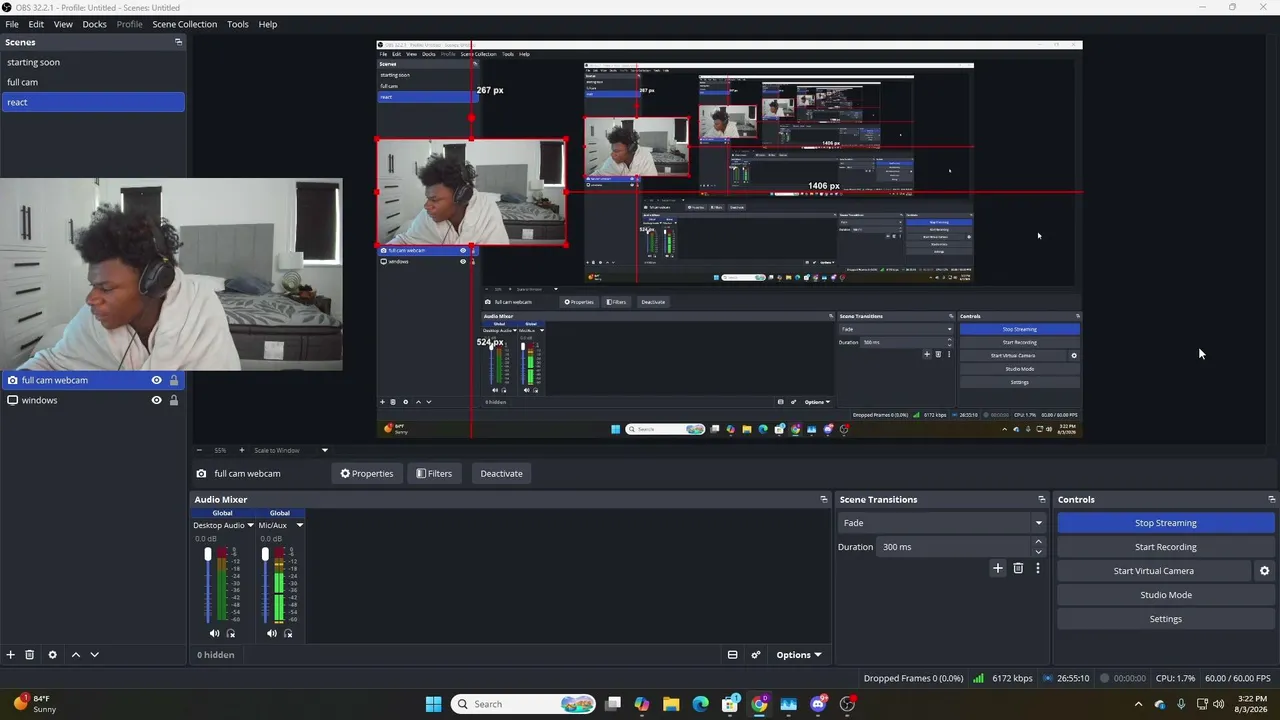The height and width of the screenshot is (720, 1280).
Task: Expand Mic/Aux dropdown arrow
Action: point(299,525)
